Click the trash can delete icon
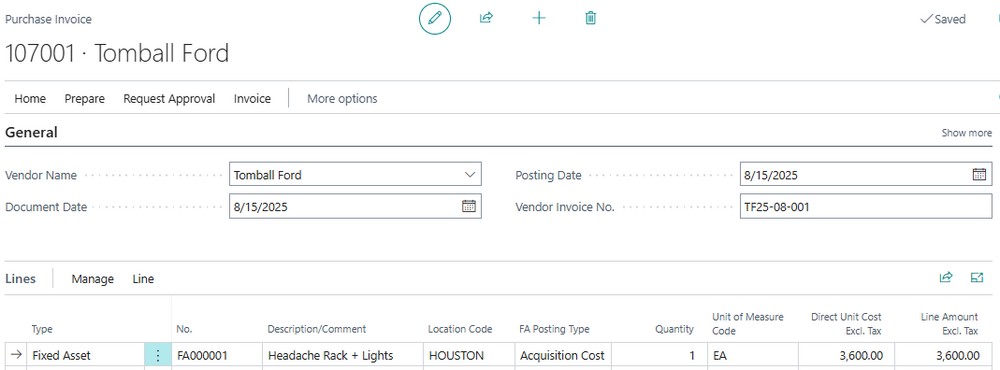1000x370 pixels. click(x=591, y=18)
